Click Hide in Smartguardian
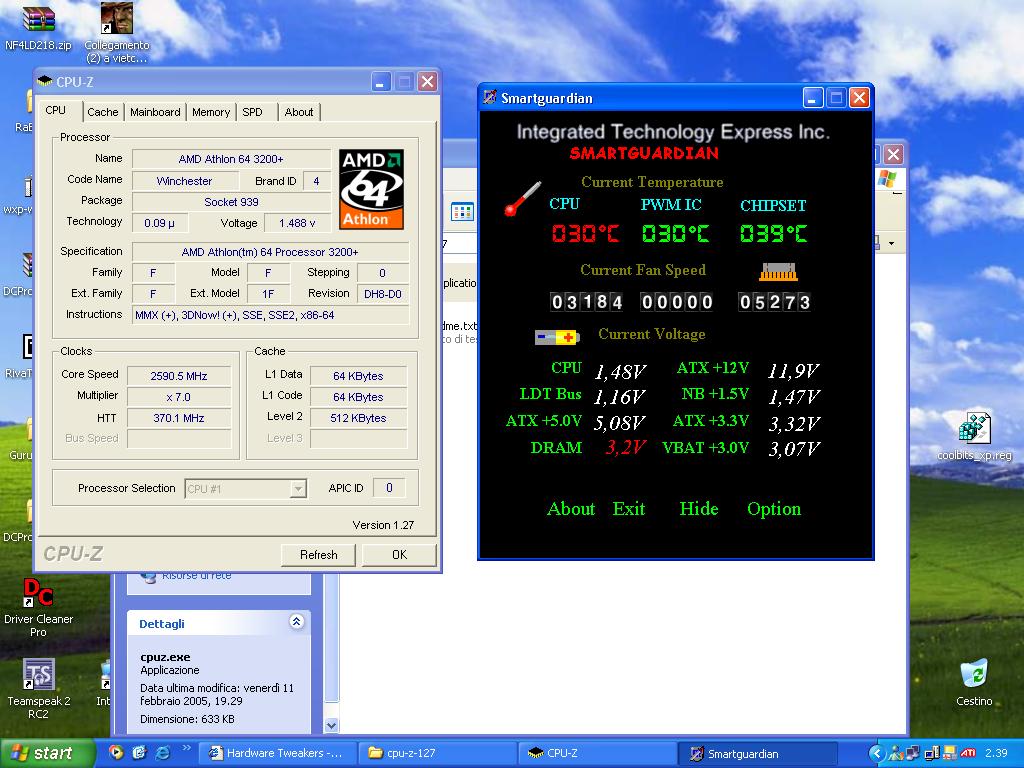This screenshot has width=1024, height=768. pyautogui.click(x=699, y=509)
